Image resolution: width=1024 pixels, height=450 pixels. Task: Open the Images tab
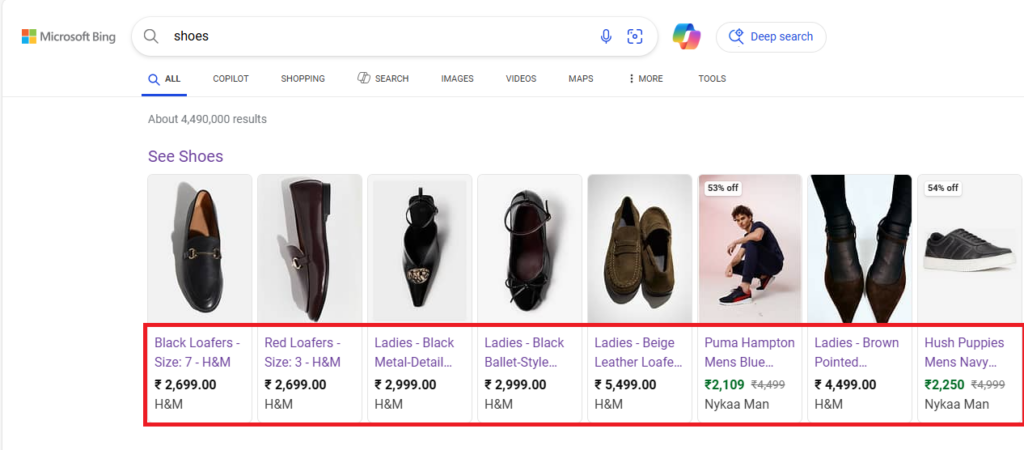457,79
